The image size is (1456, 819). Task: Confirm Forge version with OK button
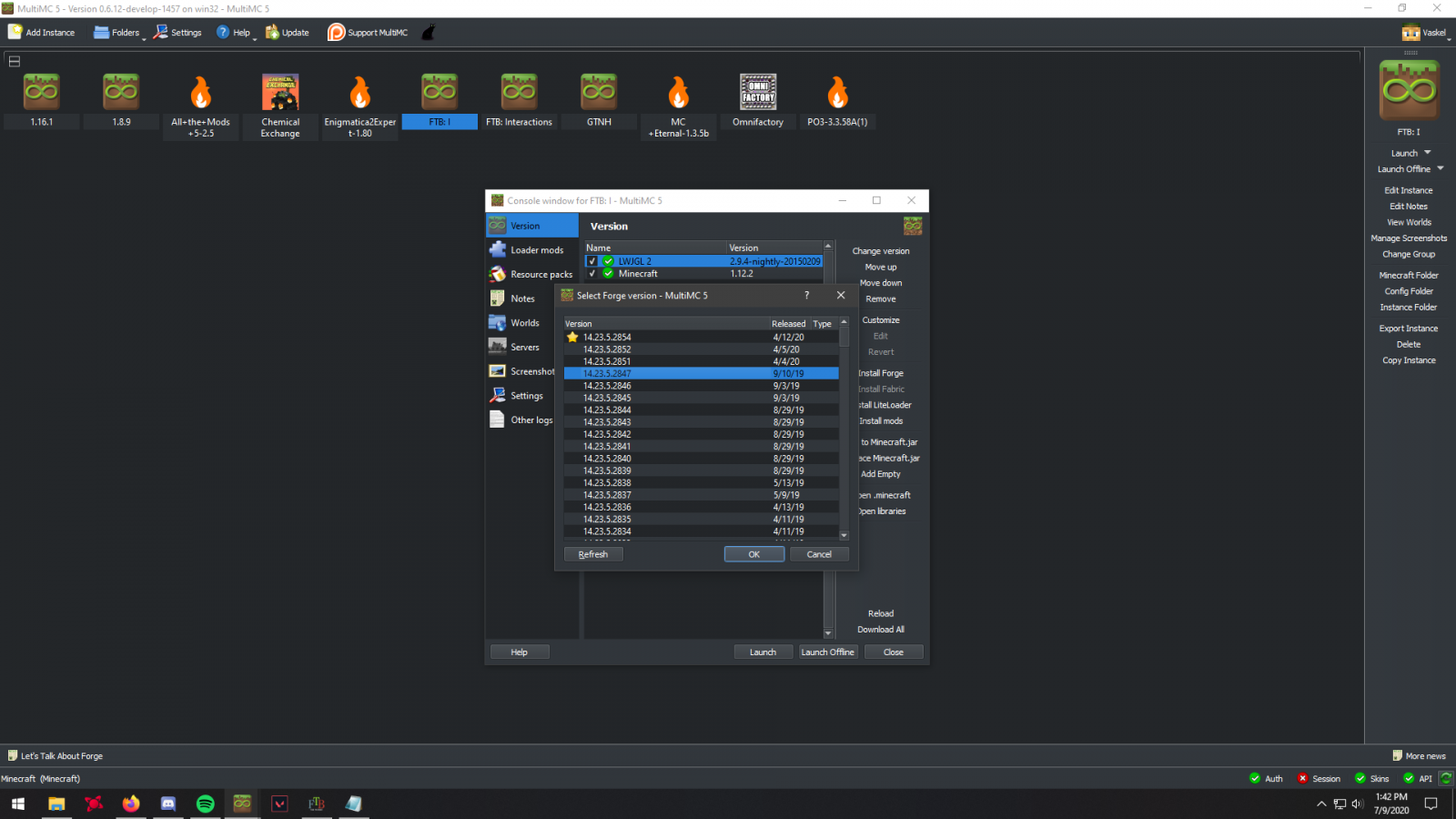(x=754, y=554)
